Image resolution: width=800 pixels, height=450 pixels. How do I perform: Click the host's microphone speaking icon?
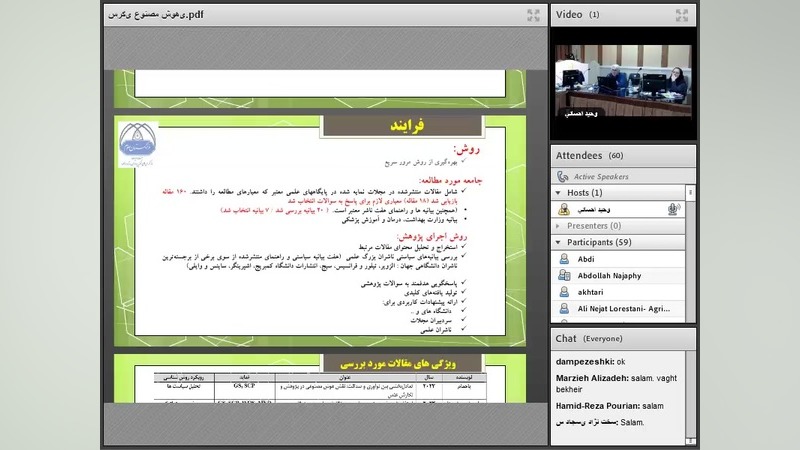pyautogui.click(x=673, y=209)
